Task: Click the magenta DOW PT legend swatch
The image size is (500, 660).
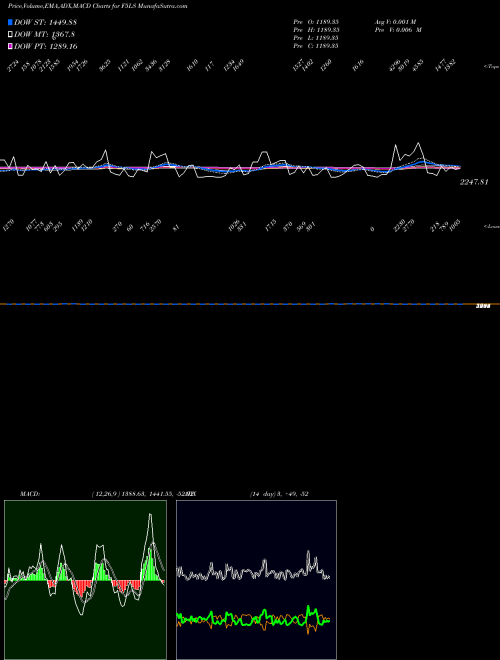Action: coord(10,46)
